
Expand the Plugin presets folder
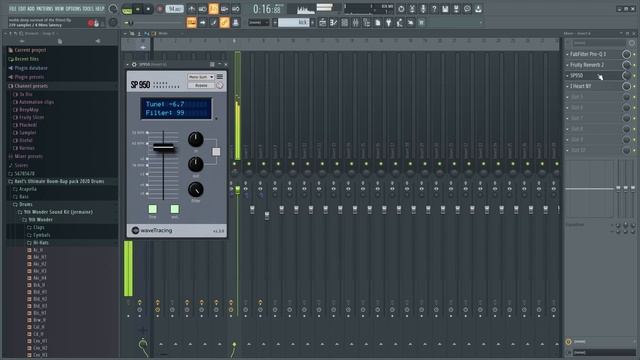(29, 77)
